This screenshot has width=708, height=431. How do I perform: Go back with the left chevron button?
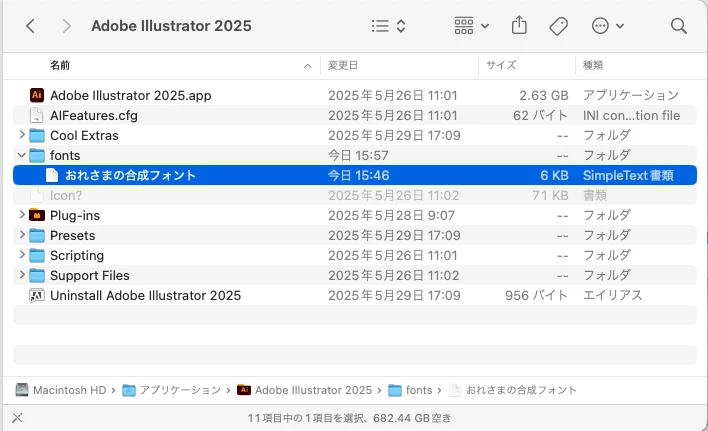(30, 26)
